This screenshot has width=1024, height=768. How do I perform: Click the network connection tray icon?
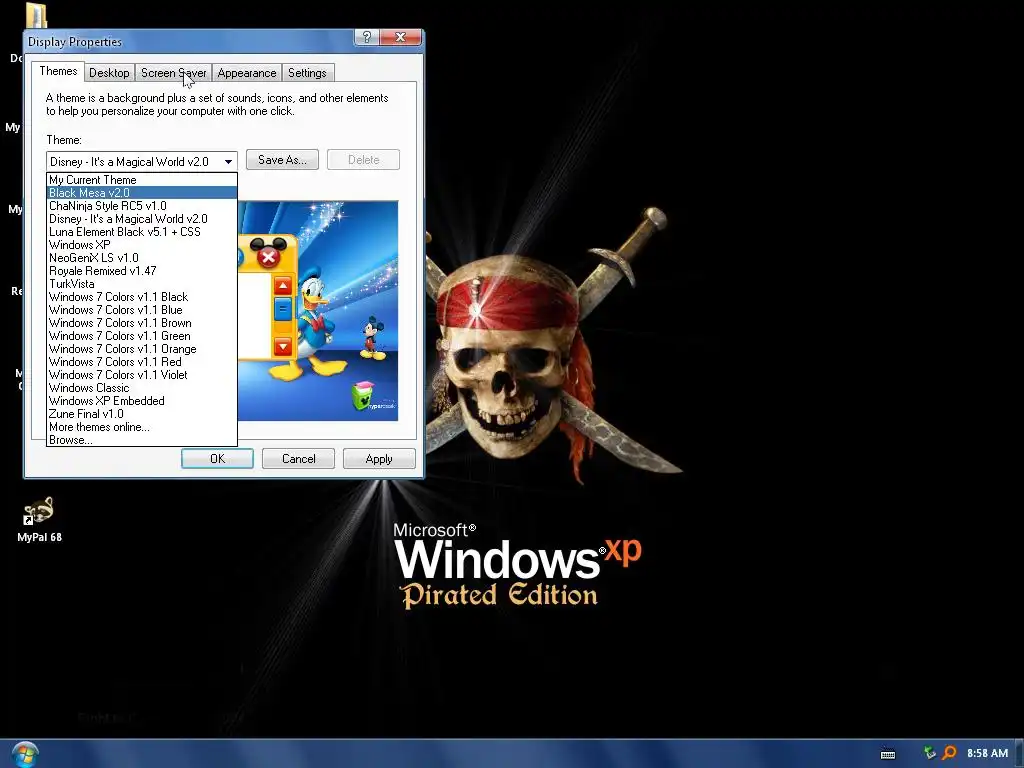click(x=929, y=754)
